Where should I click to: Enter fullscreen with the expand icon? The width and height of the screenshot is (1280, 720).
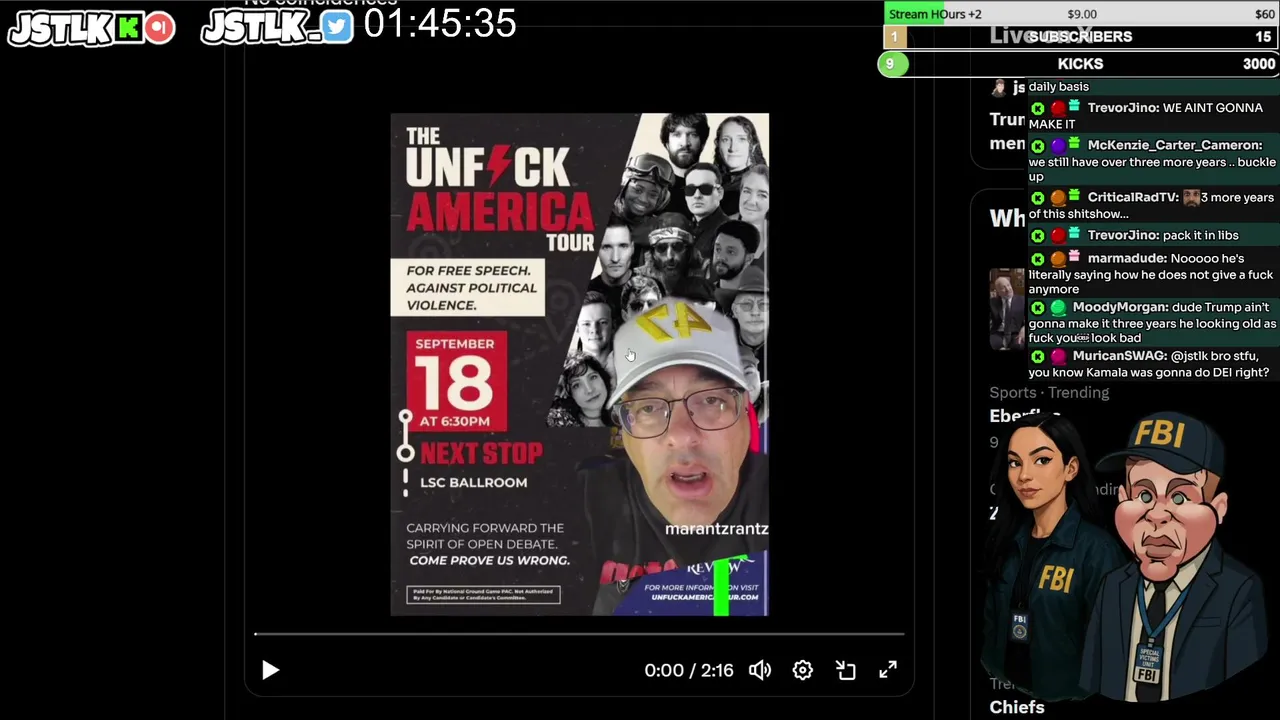(888, 670)
